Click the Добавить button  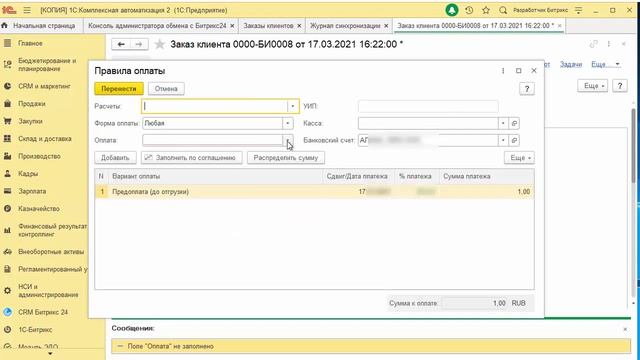[x=115, y=158]
